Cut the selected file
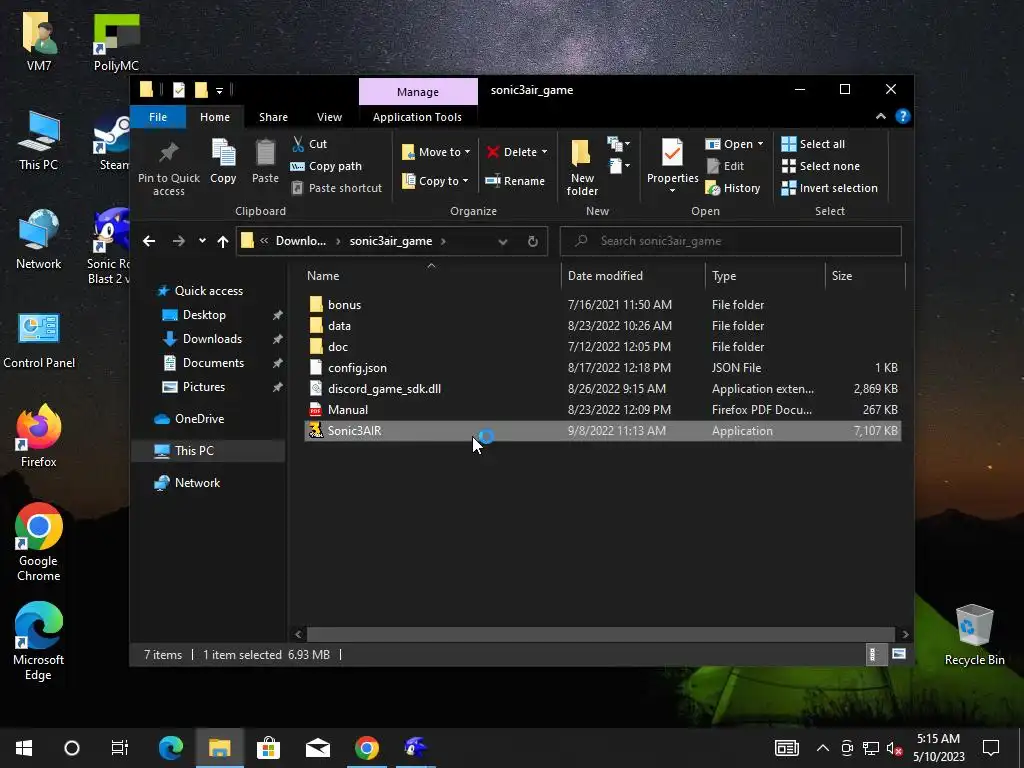Screen dimensions: 1024x768 coord(309,144)
